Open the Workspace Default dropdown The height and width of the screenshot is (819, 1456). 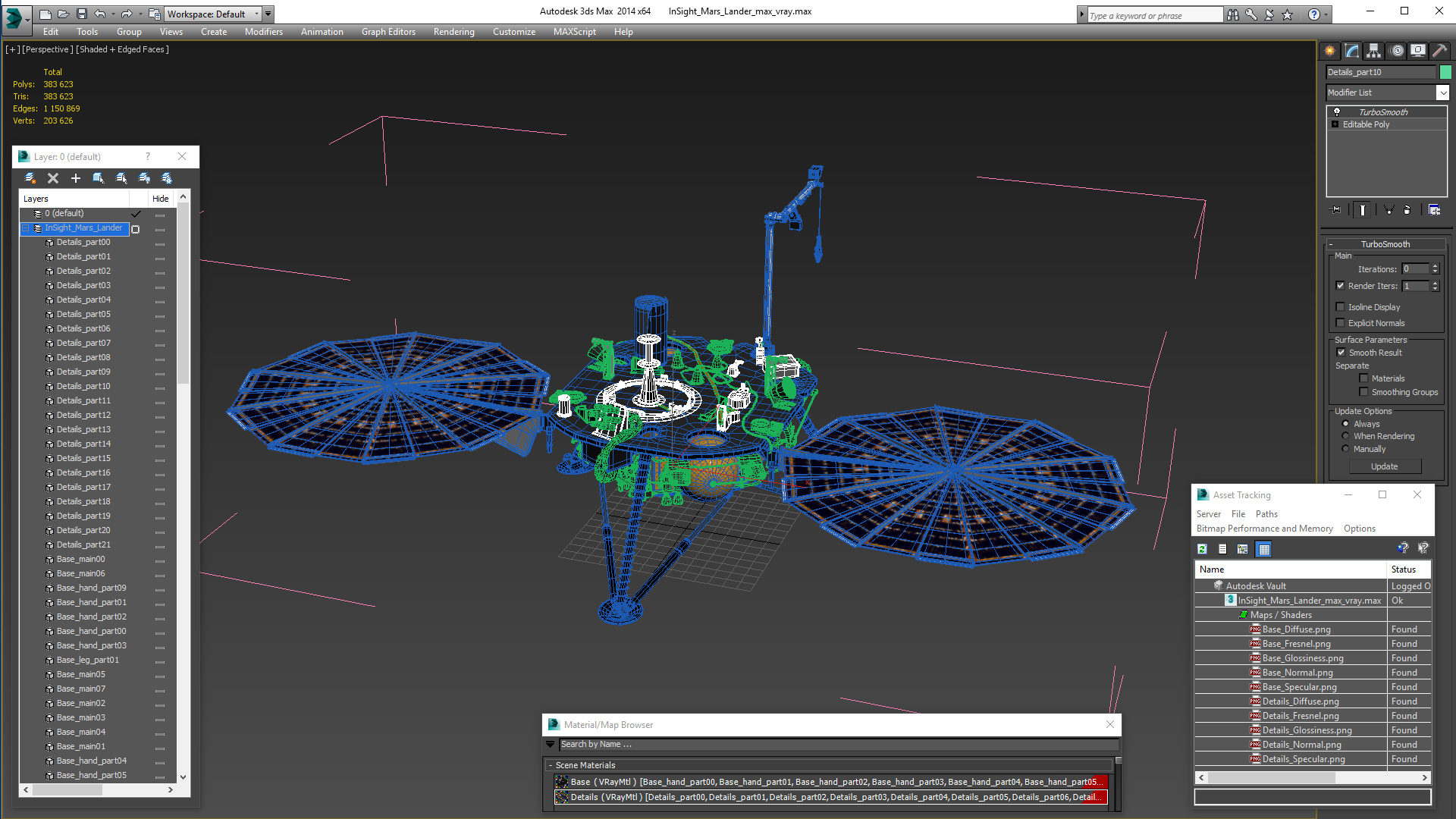(x=214, y=14)
